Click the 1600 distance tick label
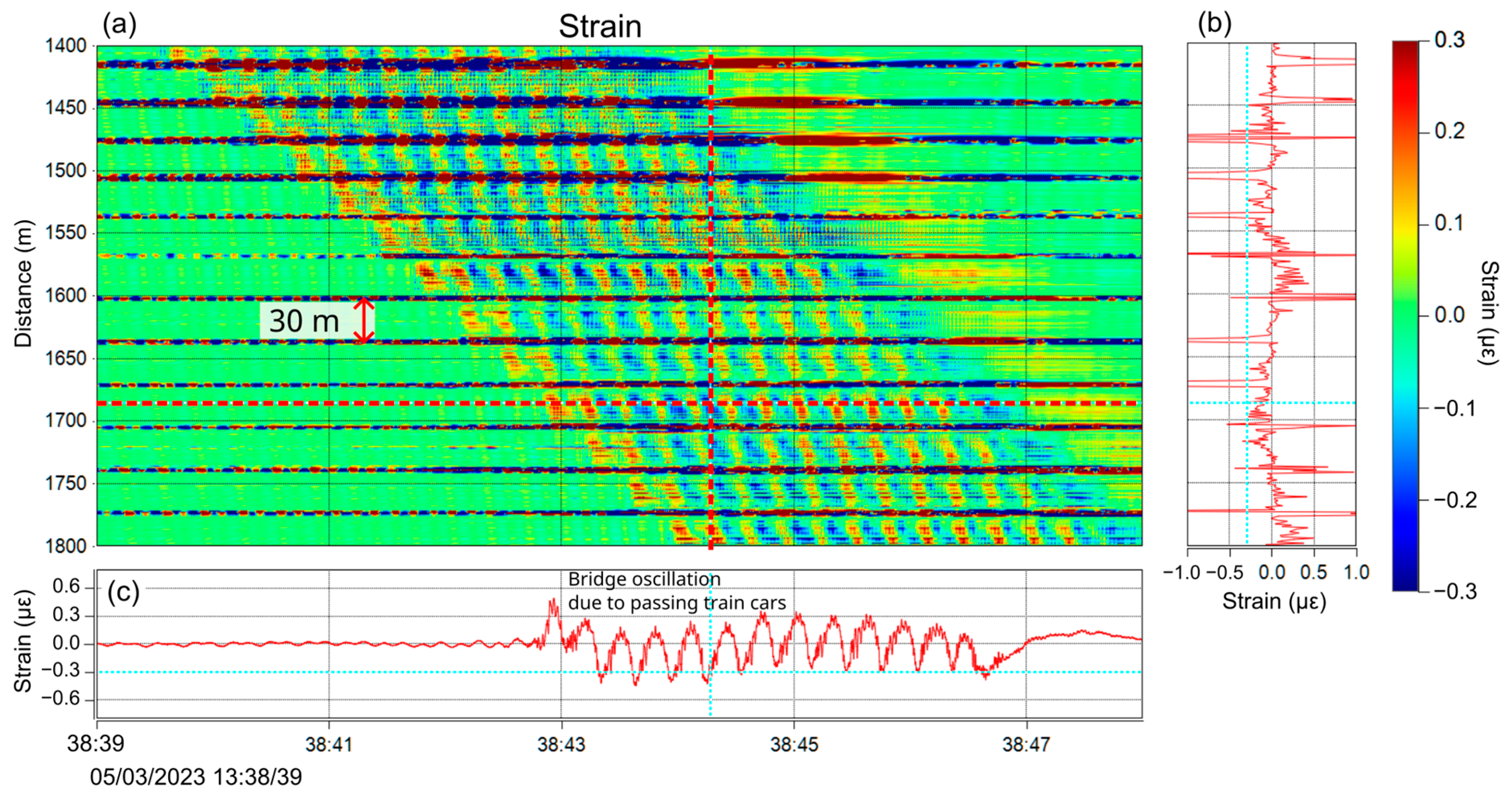Viewport: 1512px width, 802px height. (66, 295)
